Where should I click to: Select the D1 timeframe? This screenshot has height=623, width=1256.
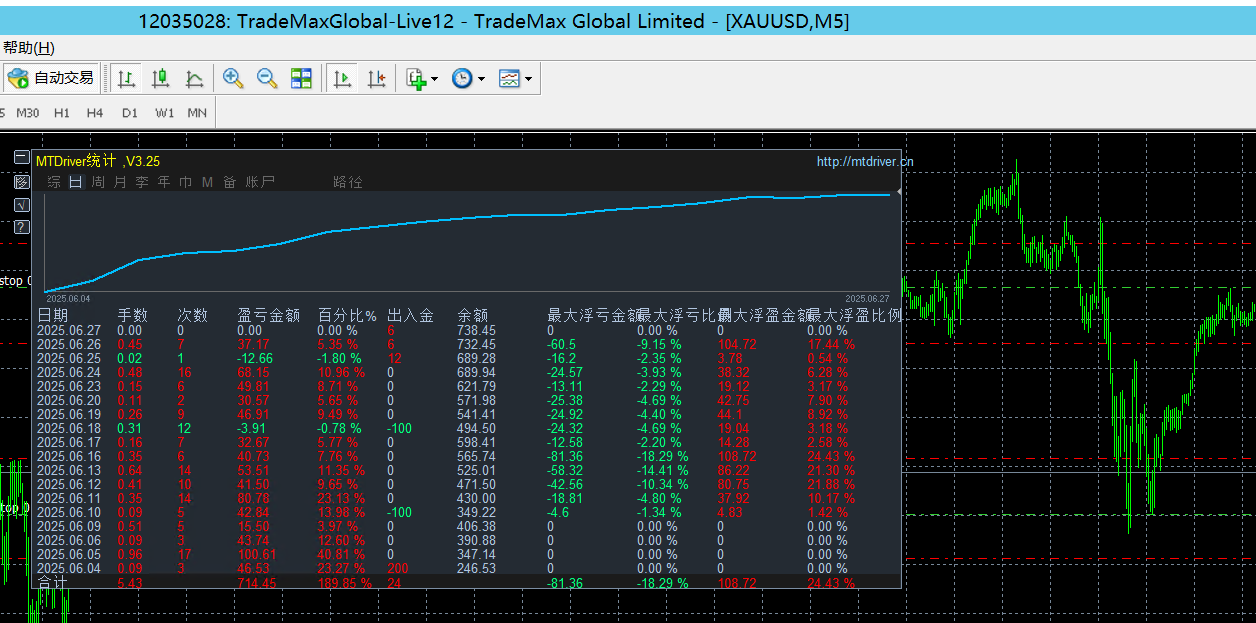(x=130, y=113)
